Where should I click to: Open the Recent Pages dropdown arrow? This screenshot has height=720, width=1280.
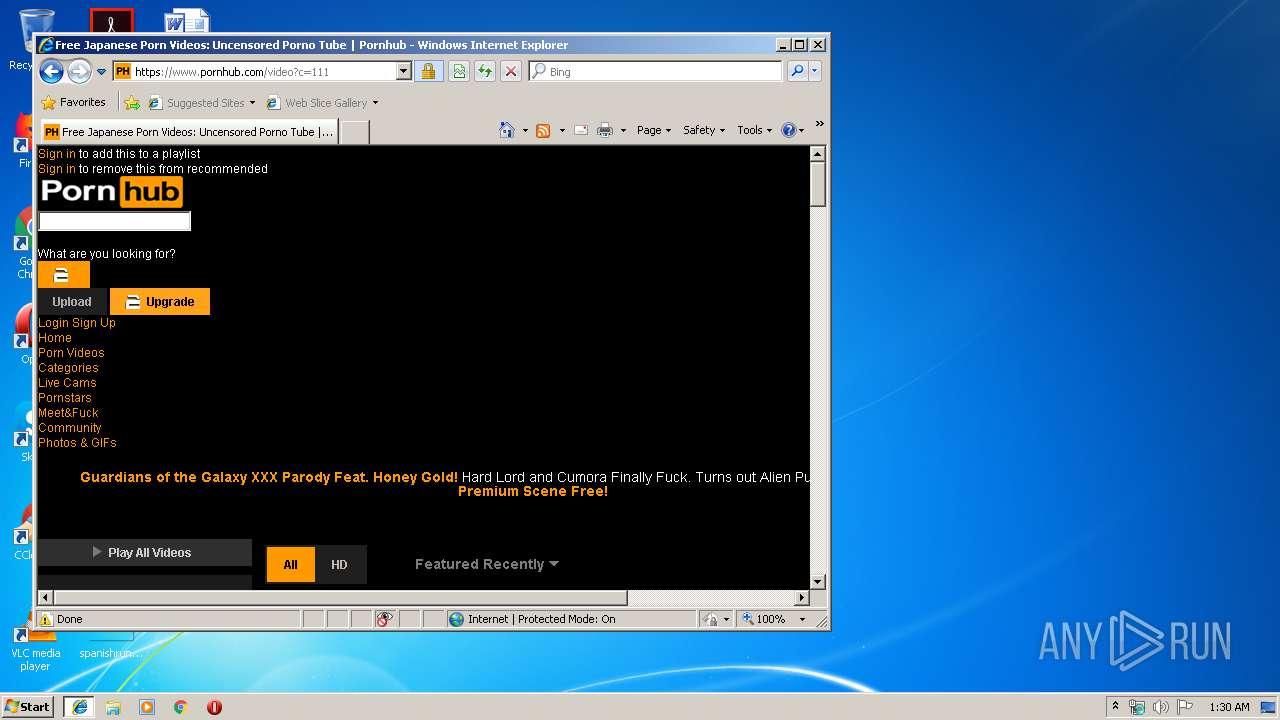(102, 72)
